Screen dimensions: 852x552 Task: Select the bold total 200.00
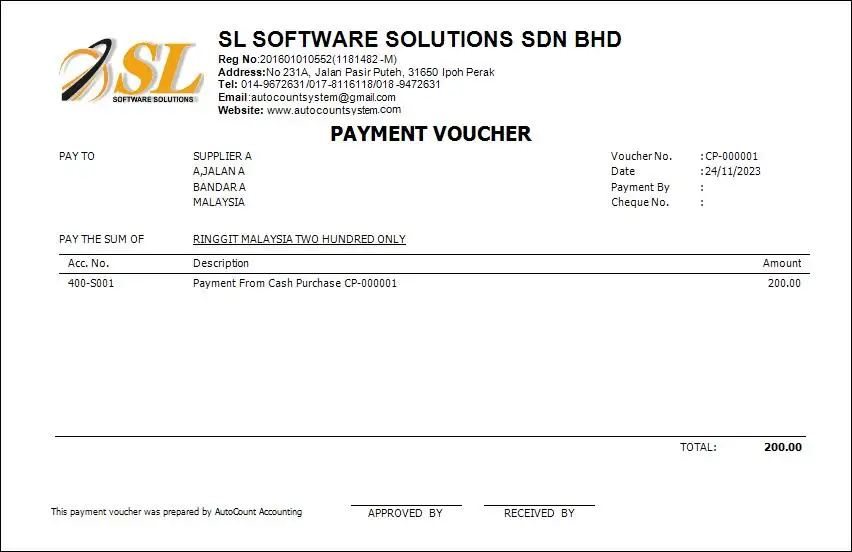pos(783,447)
